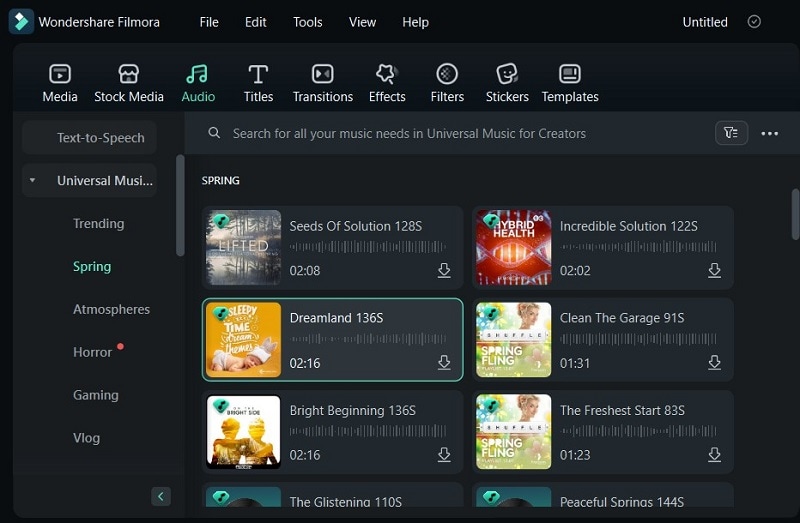The image size is (800, 523).
Task: Download Seeds Of Solution 128S track
Action: coord(444,270)
